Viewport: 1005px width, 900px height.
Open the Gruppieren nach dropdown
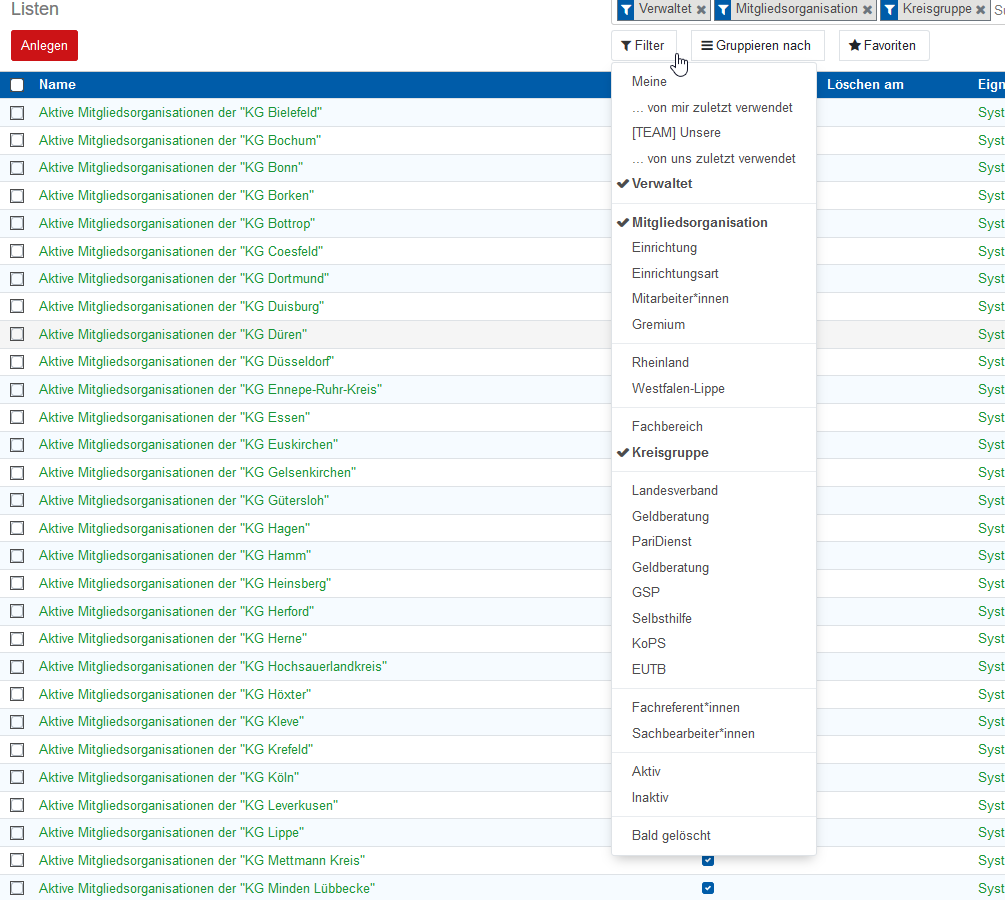click(x=757, y=46)
